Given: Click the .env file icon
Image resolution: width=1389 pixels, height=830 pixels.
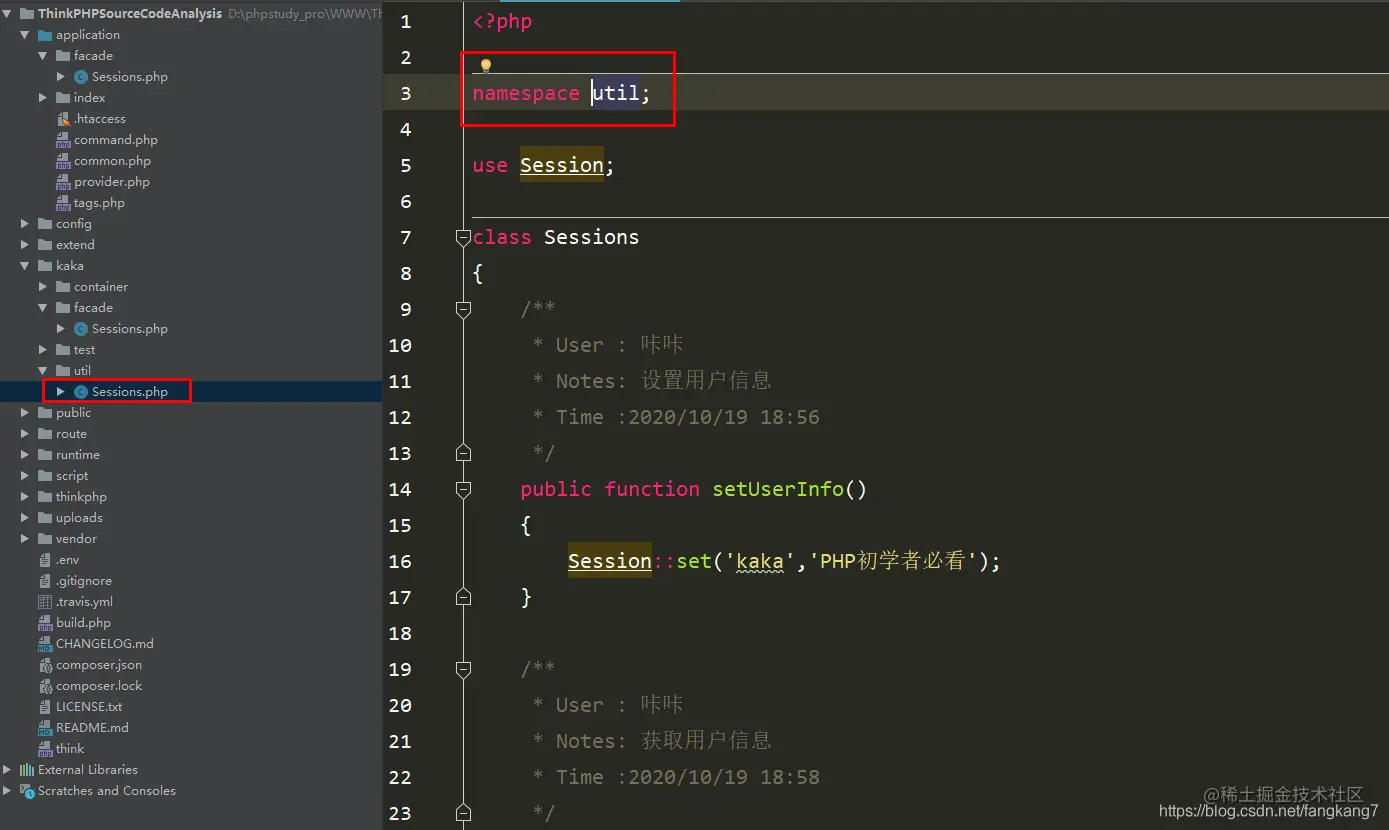Looking at the screenshot, I should (x=45, y=560).
